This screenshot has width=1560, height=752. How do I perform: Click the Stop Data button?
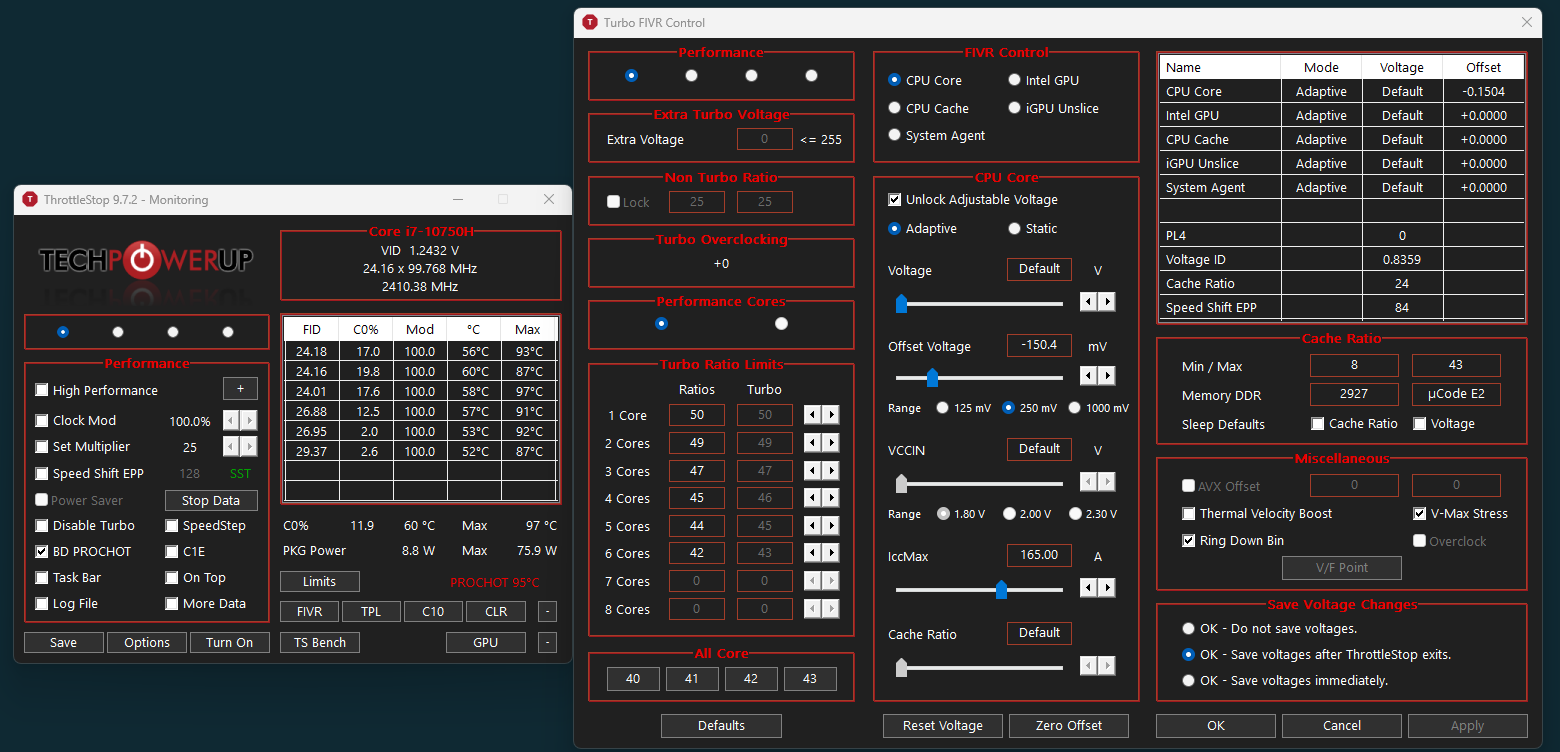211,501
